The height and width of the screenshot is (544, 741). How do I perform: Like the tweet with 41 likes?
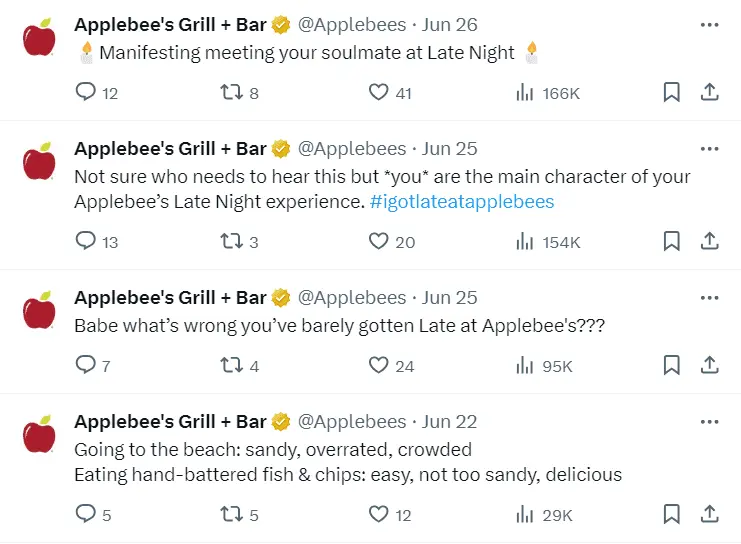tap(379, 93)
